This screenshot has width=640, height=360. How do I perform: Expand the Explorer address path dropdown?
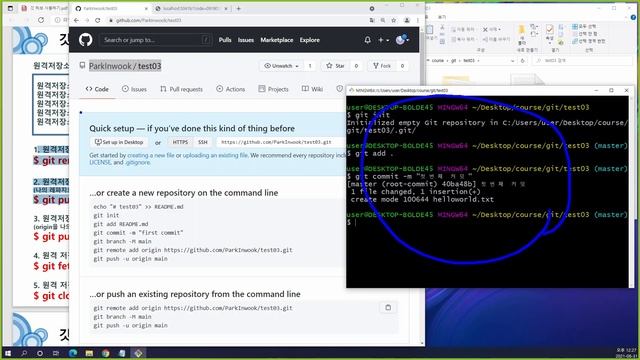tap(512, 61)
